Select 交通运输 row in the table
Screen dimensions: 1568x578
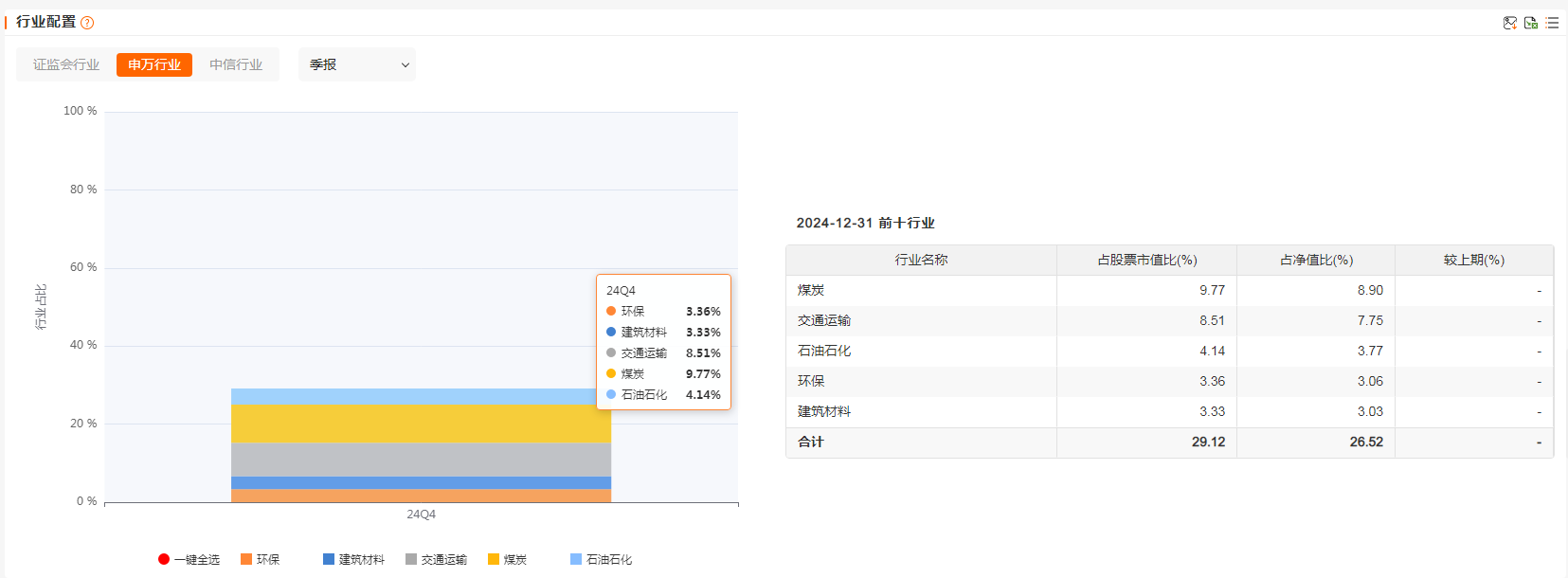[1170, 320]
